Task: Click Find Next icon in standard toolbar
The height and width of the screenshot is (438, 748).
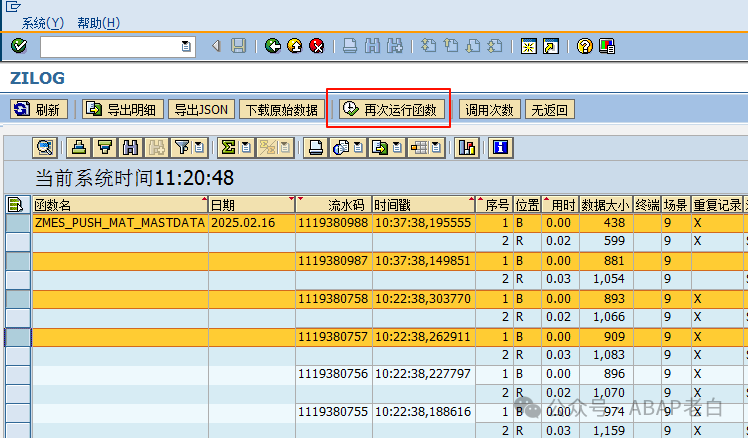Action: click(395, 46)
